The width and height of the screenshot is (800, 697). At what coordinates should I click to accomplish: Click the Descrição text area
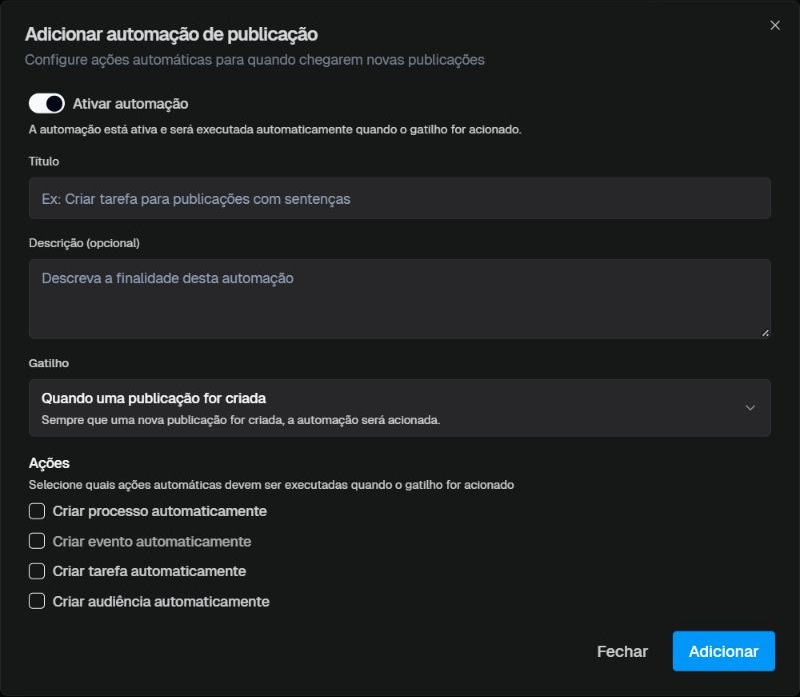tap(399, 299)
